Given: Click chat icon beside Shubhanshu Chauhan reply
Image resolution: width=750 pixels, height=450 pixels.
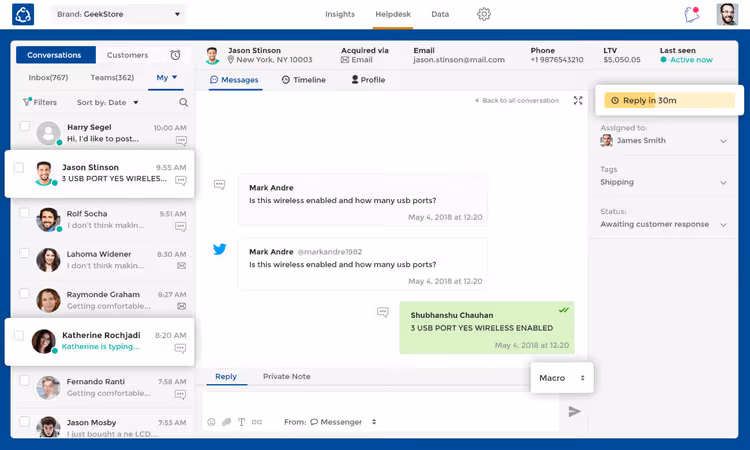Looking at the screenshot, I should [383, 312].
